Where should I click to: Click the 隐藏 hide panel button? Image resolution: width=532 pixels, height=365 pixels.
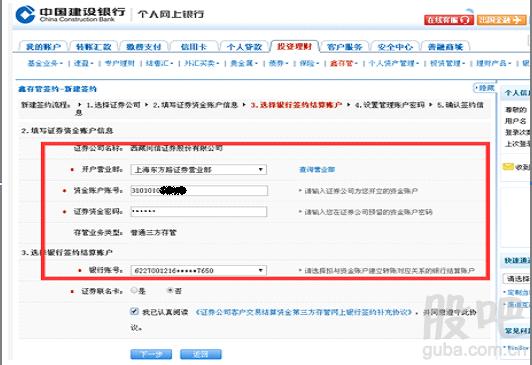(x=484, y=88)
